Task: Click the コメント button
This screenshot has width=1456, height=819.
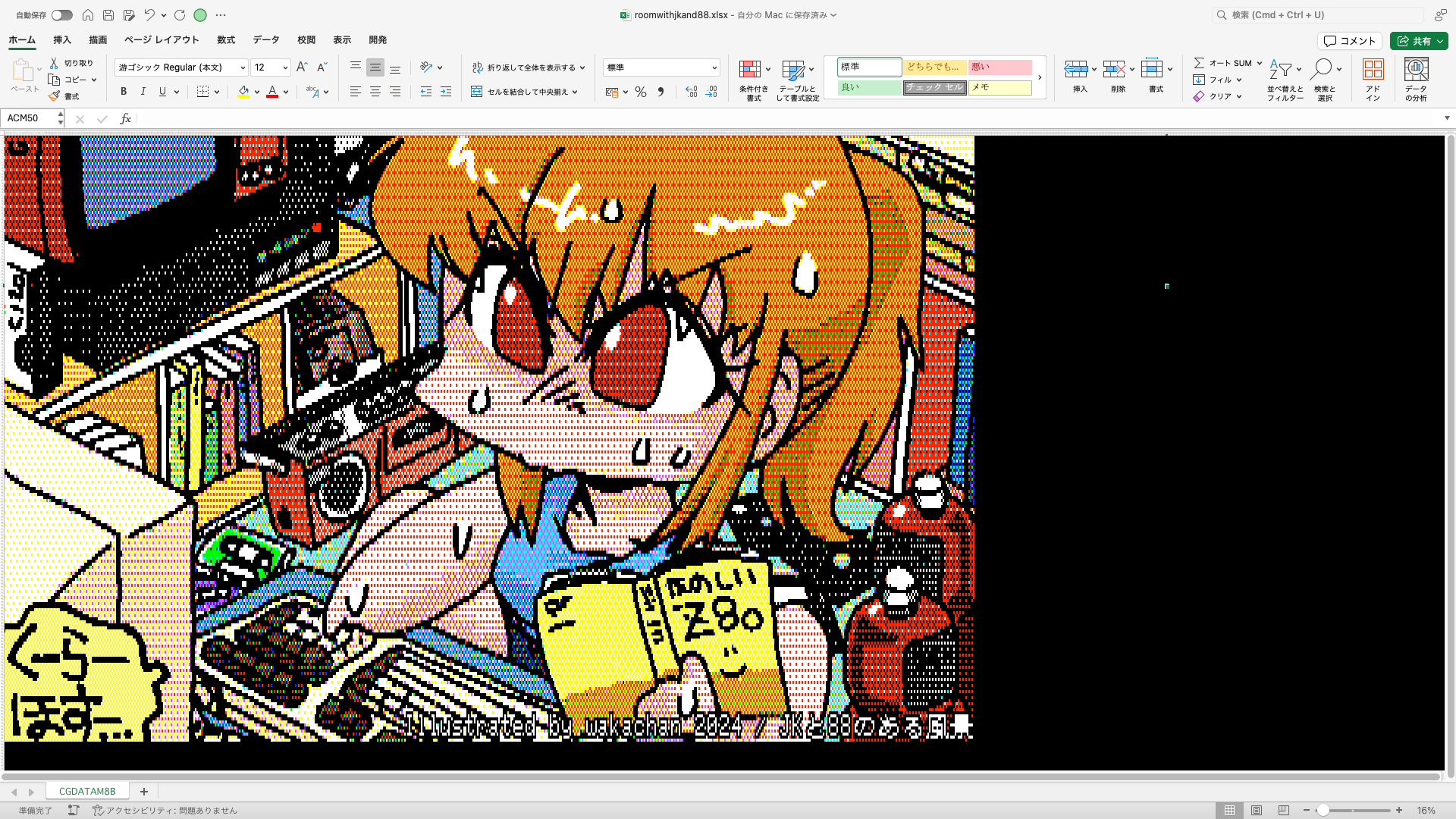Action: 1350,41
